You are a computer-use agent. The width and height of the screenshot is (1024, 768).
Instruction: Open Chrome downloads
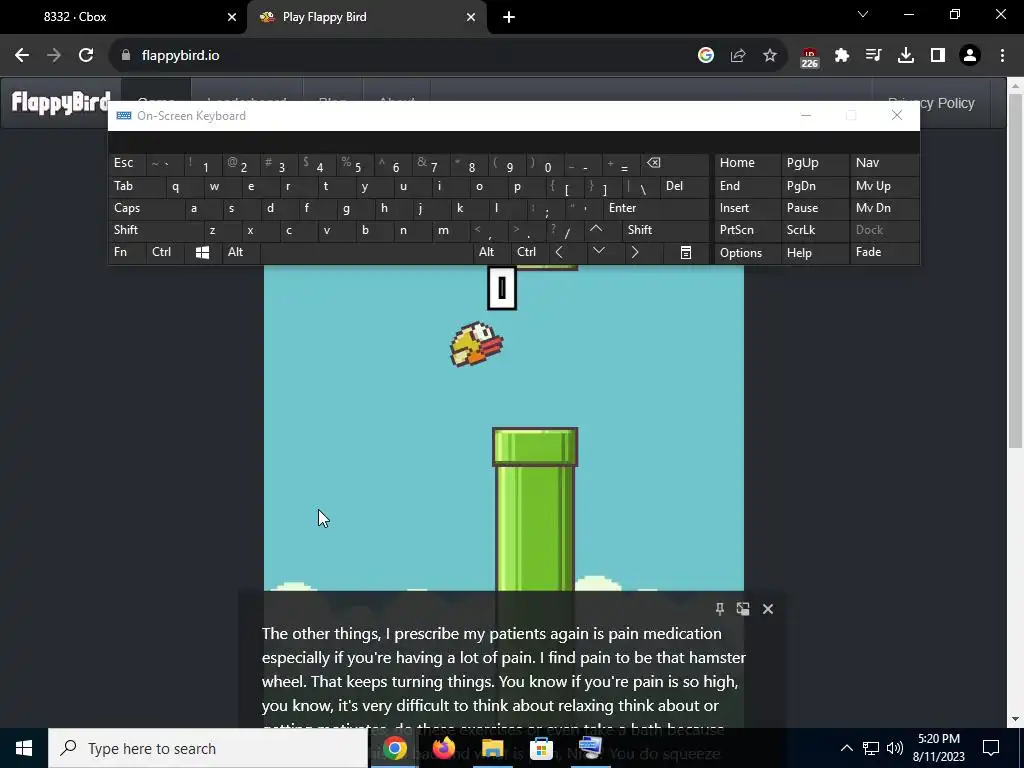pos(906,56)
